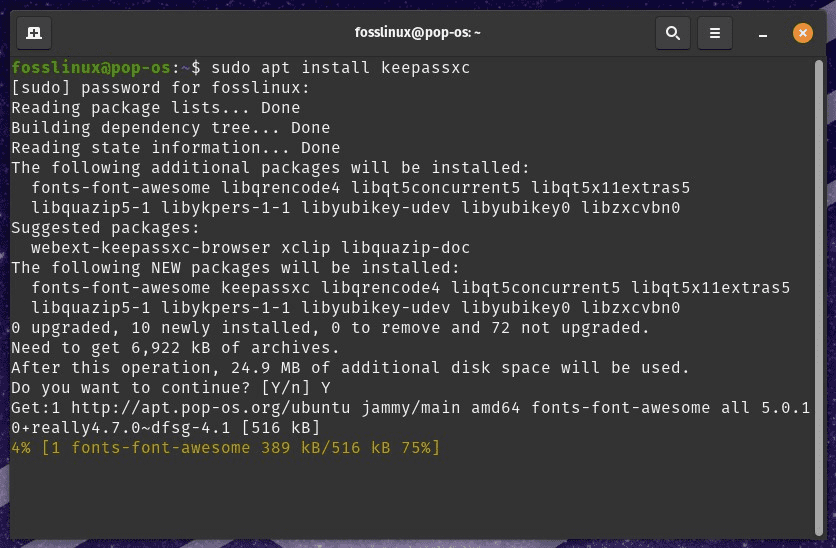The height and width of the screenshot is (548, 836).
Task: Click '0 upgraded, 10 newly installed' summary line
Action: [330, 328]
